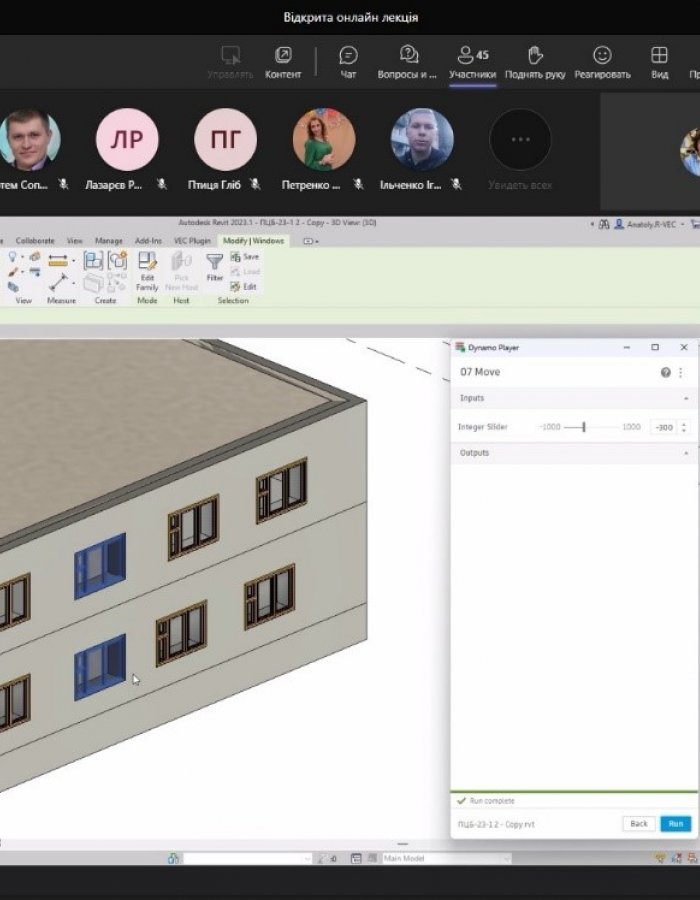
Task: Click the Aligned Dimension tool in Measure panel
Action: pos(58,261)
